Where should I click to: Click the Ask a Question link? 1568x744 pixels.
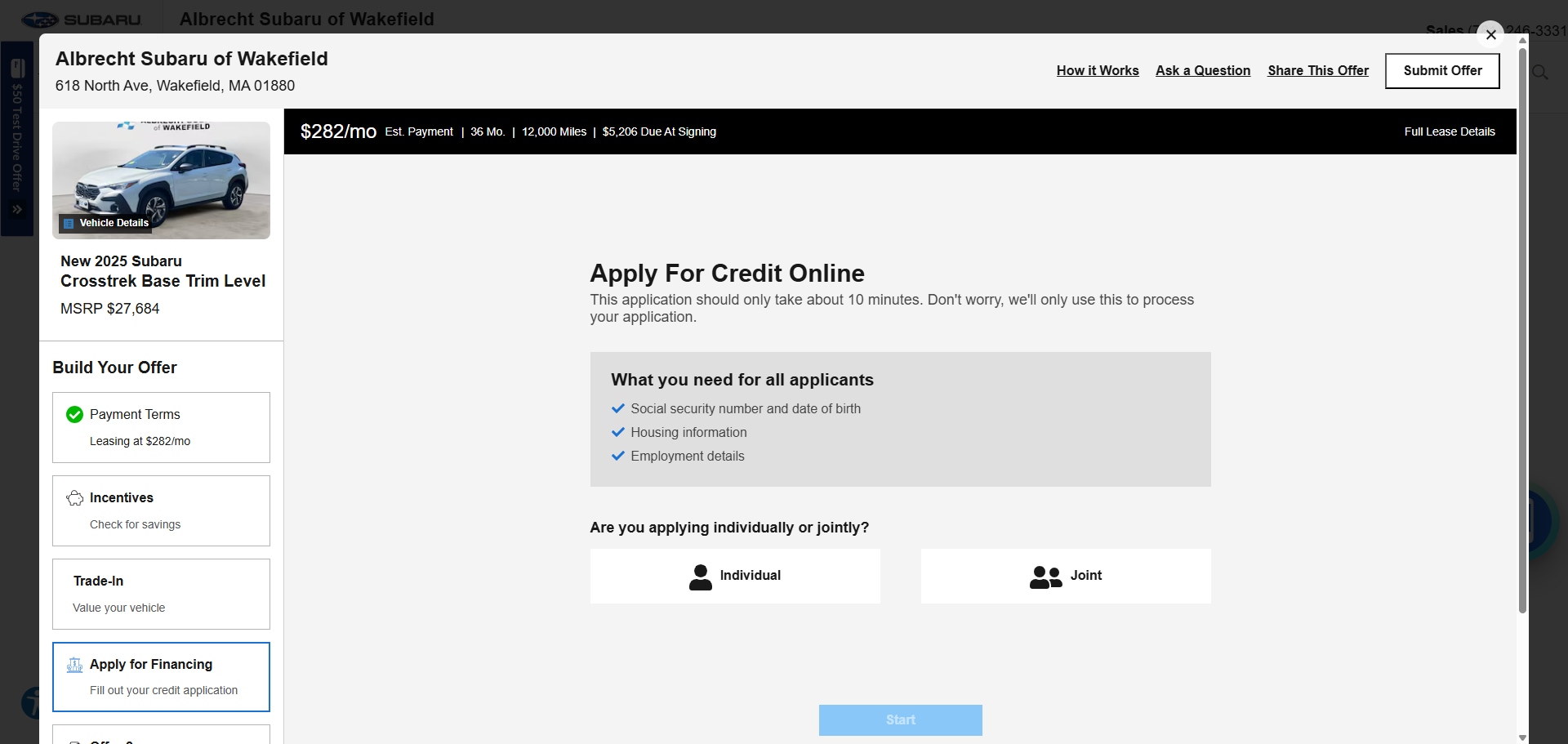[x=1203, y=70]
